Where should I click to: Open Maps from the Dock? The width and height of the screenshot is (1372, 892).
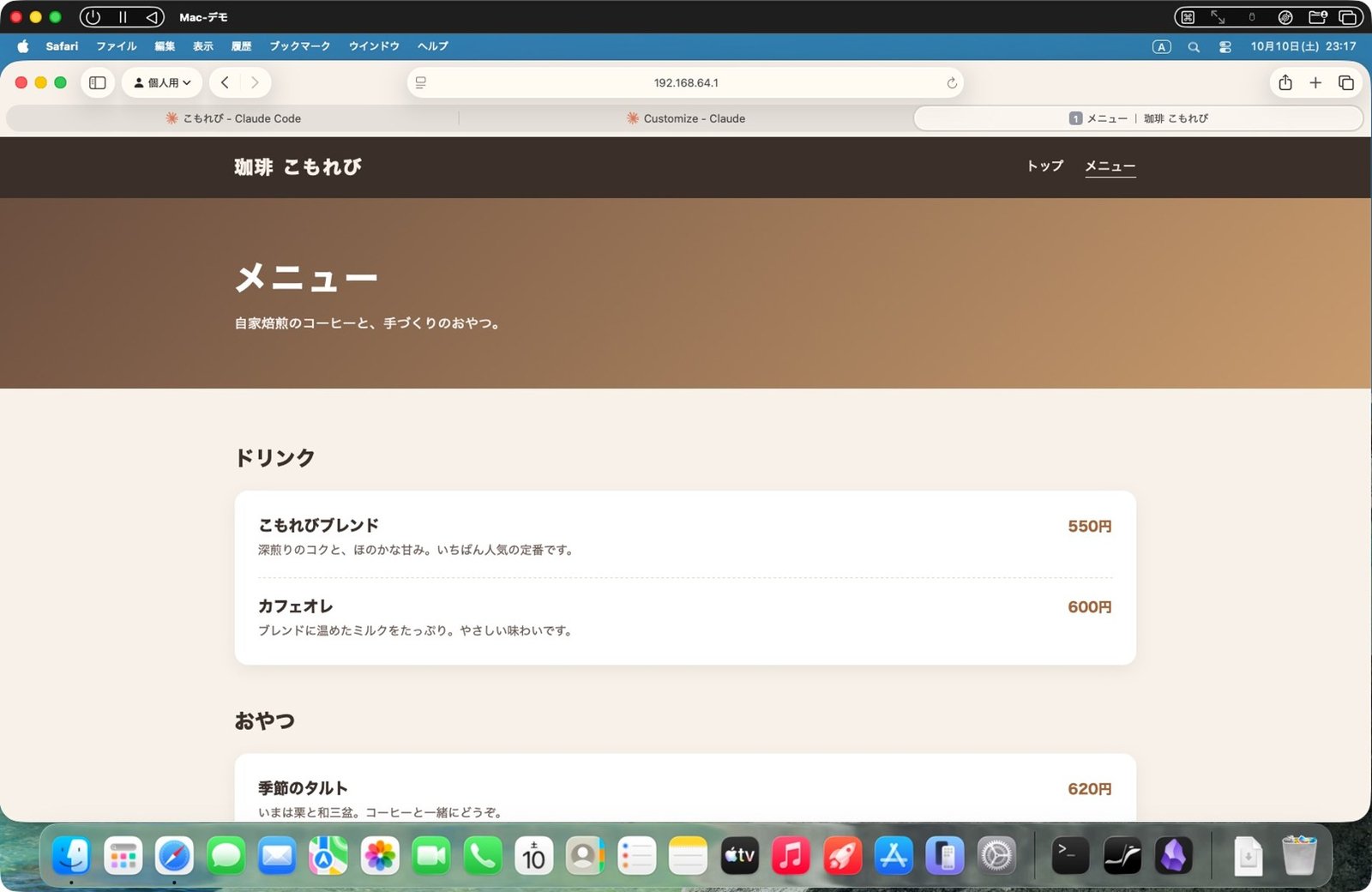328,855
